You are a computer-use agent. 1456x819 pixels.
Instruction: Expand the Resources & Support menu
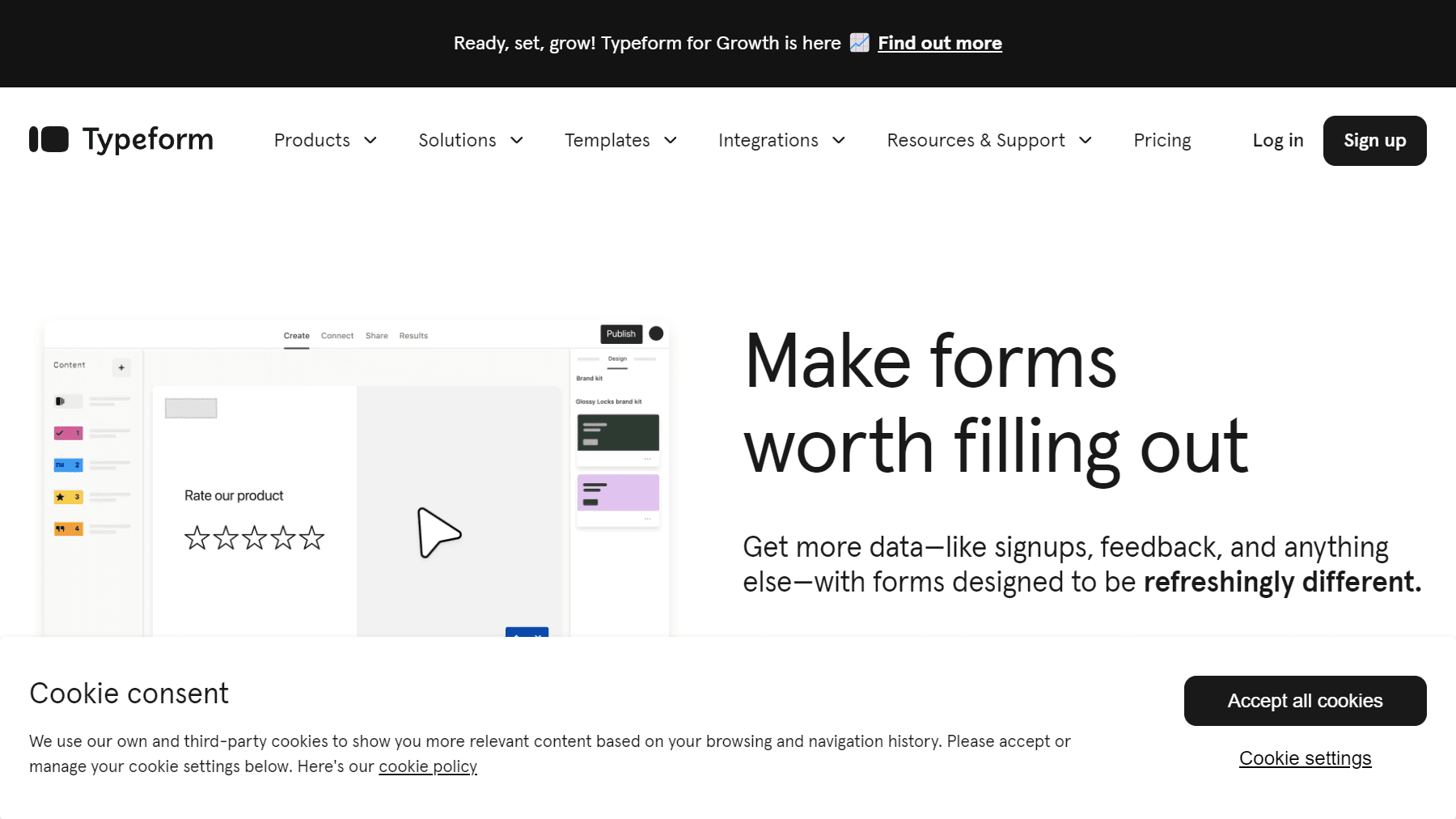coord(988,140)
